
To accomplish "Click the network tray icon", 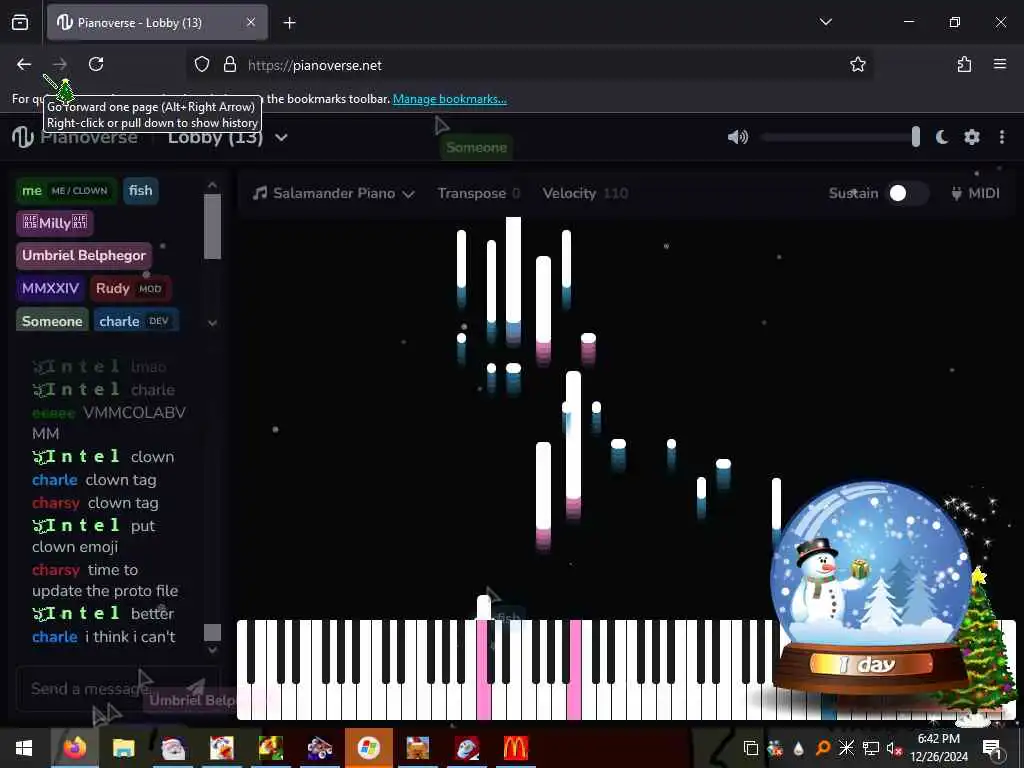I will point(871,748).
